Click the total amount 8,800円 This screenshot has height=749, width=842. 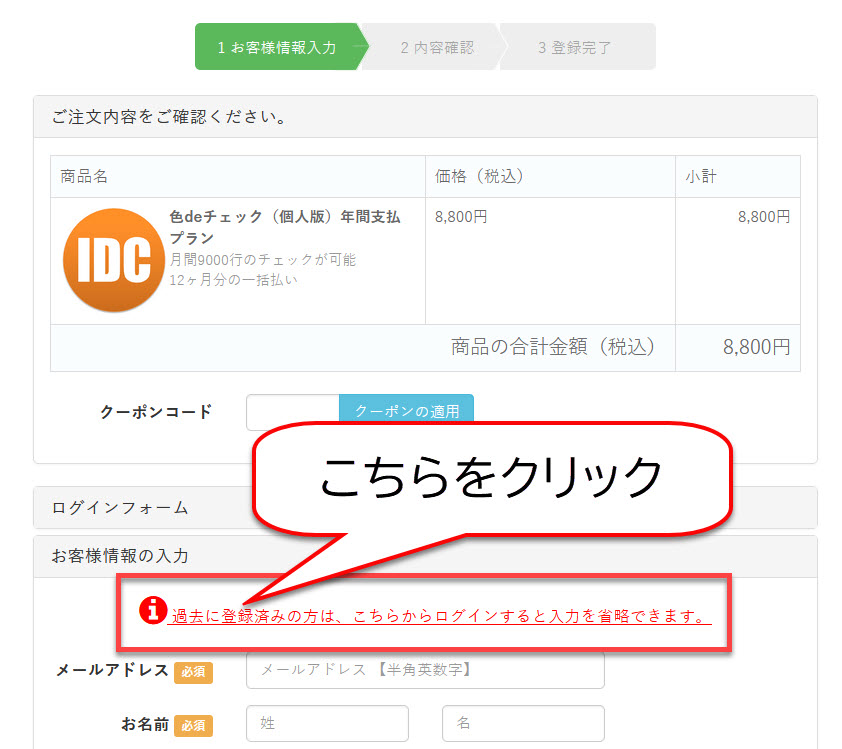tap(756, 347)
